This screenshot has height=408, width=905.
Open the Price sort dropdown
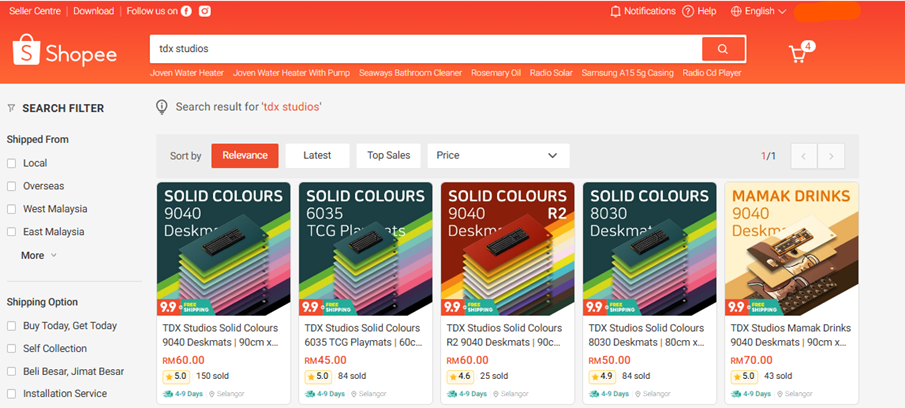(x=499, y=156)
